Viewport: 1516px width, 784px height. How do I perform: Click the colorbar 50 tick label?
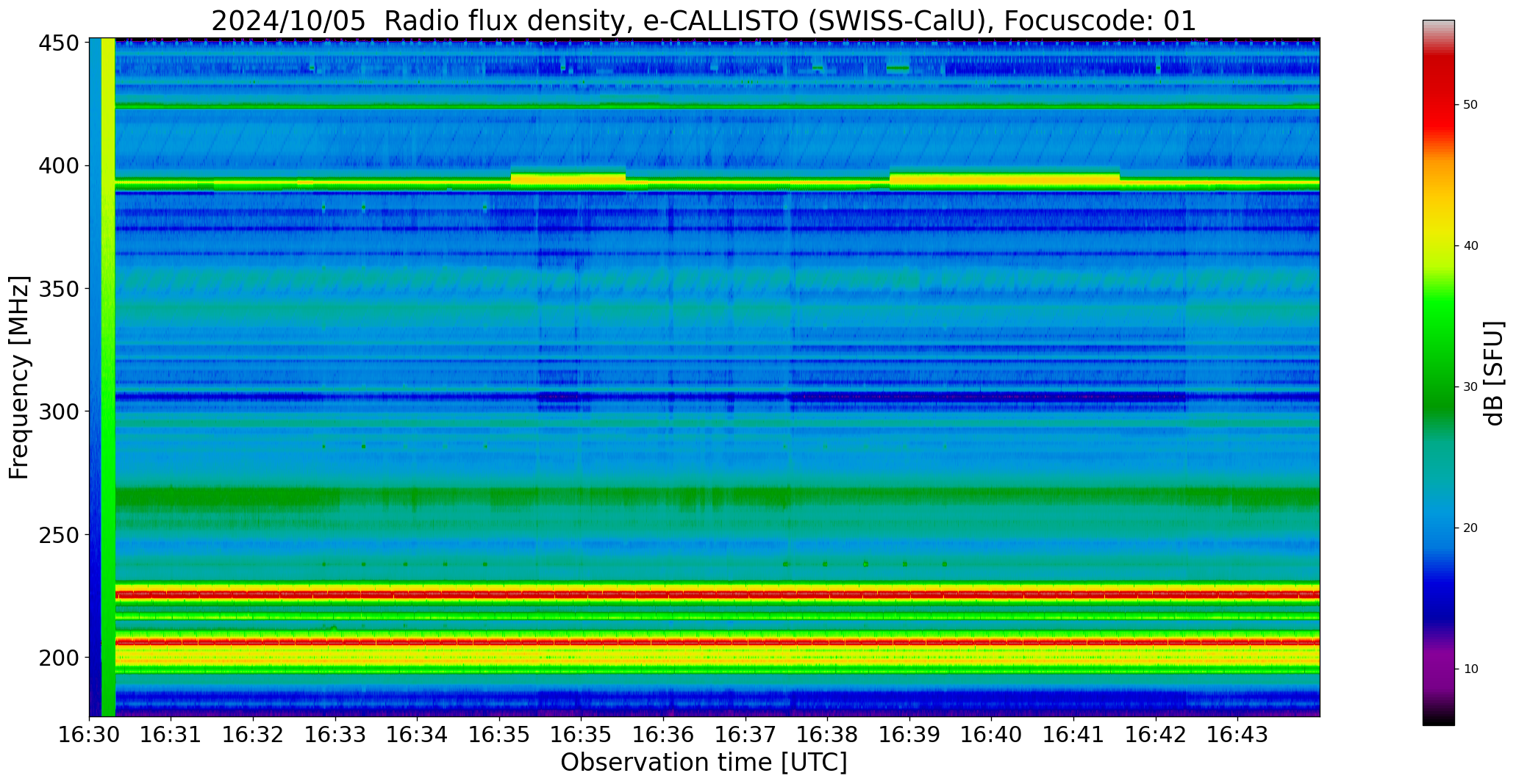point(1470,105)
